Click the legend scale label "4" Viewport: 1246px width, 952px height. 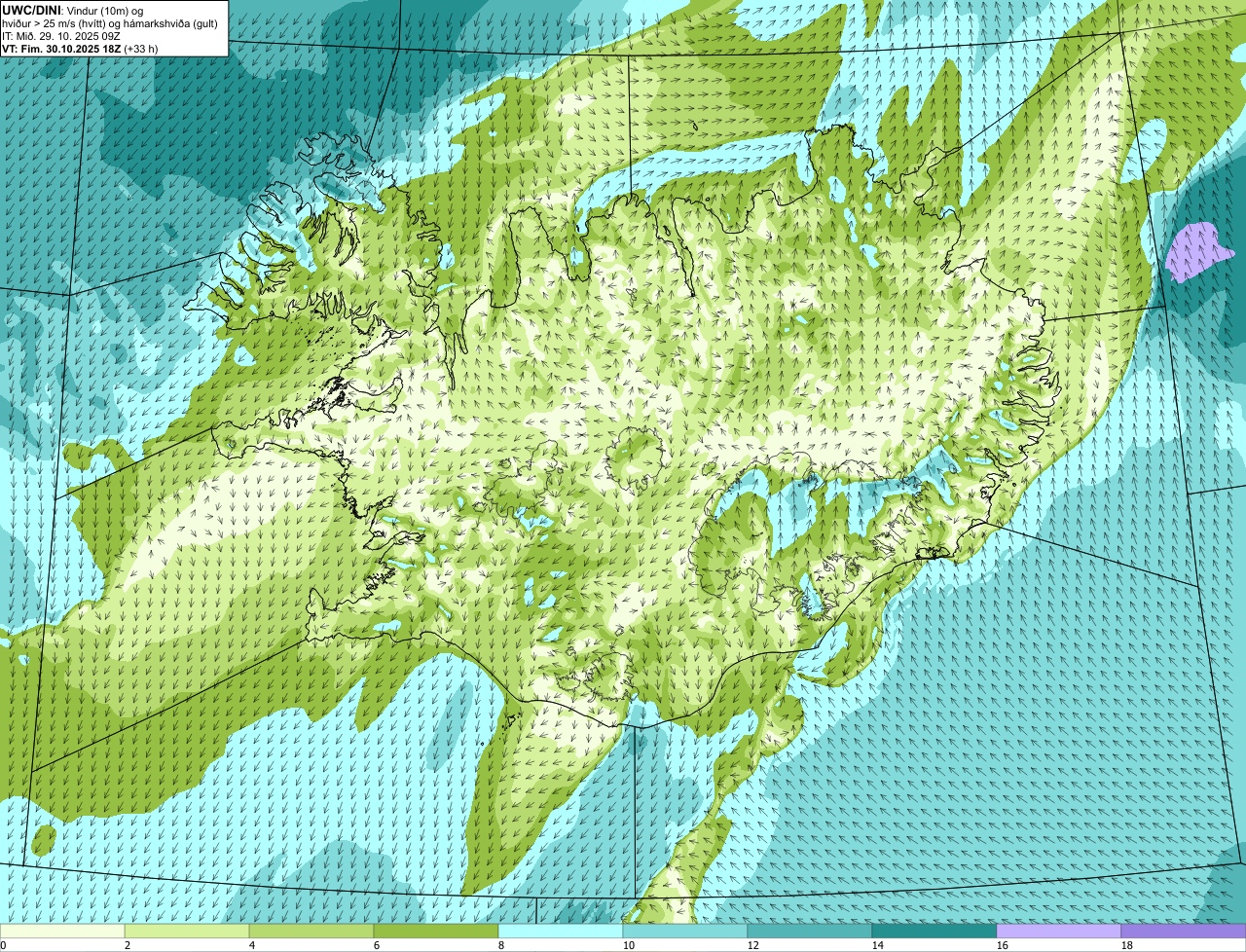252,945
